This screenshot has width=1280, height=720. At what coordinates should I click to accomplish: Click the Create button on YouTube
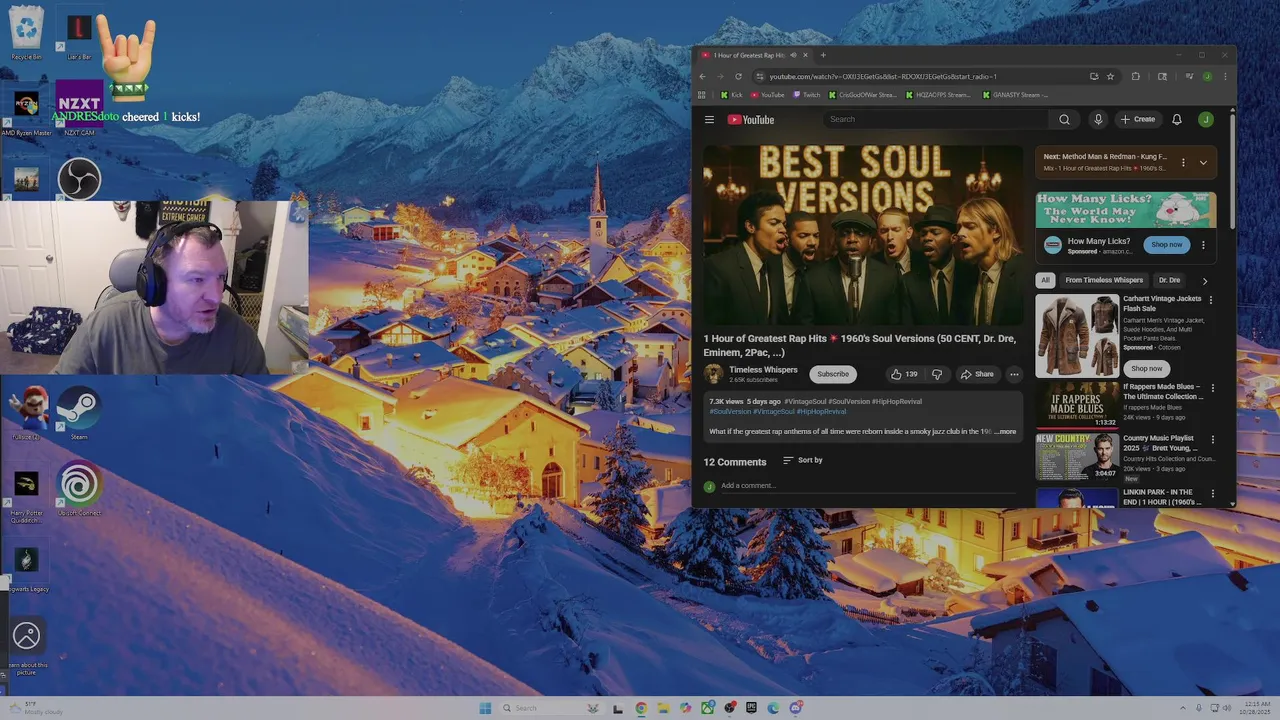click(1137, 119)
